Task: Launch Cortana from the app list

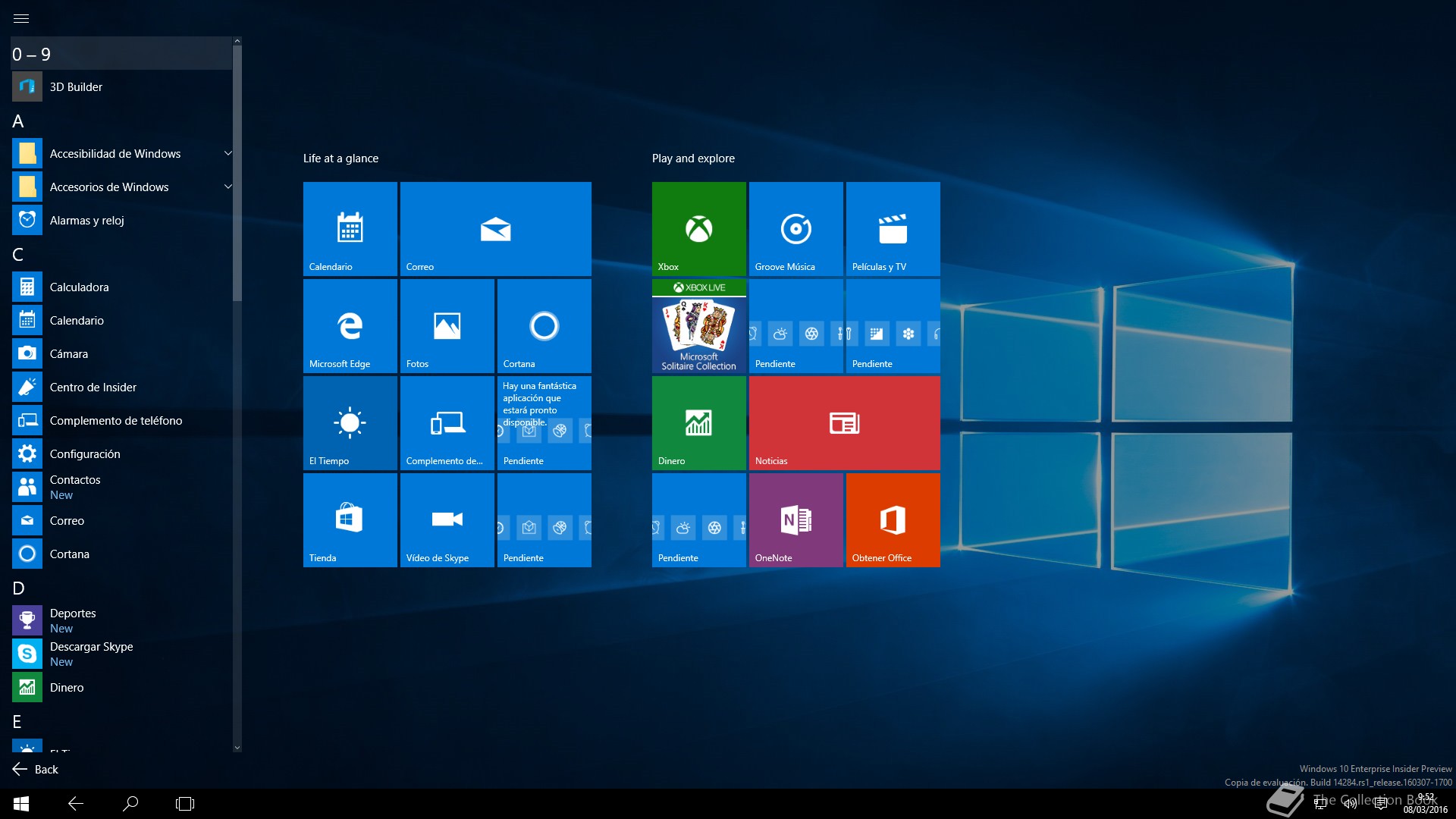Action: point(121,554)
